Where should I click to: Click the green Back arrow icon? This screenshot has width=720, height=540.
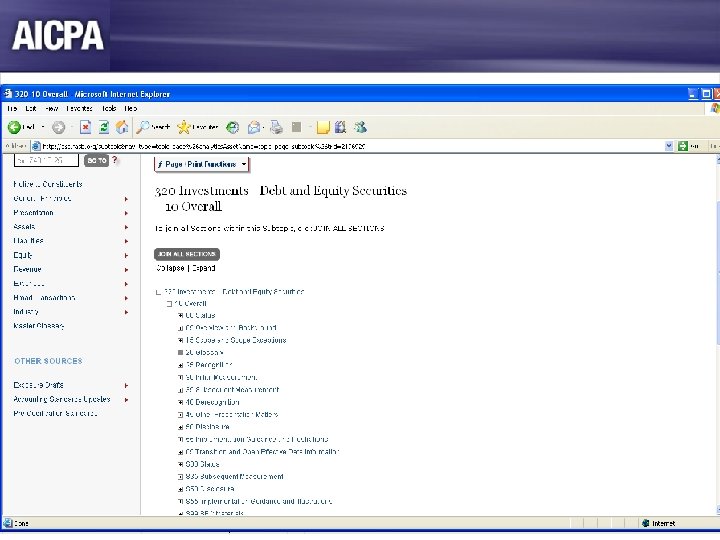14,127
